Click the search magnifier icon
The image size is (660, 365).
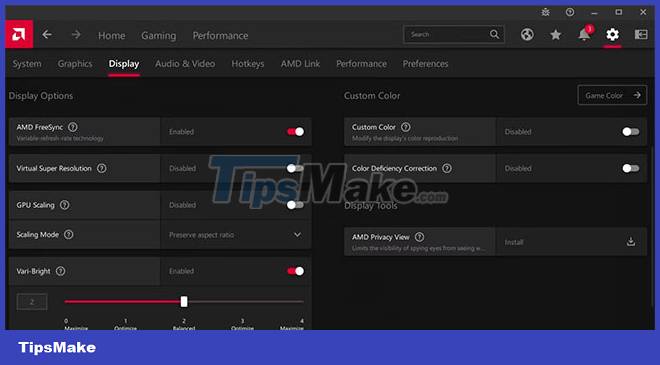(x=494, y=35)
